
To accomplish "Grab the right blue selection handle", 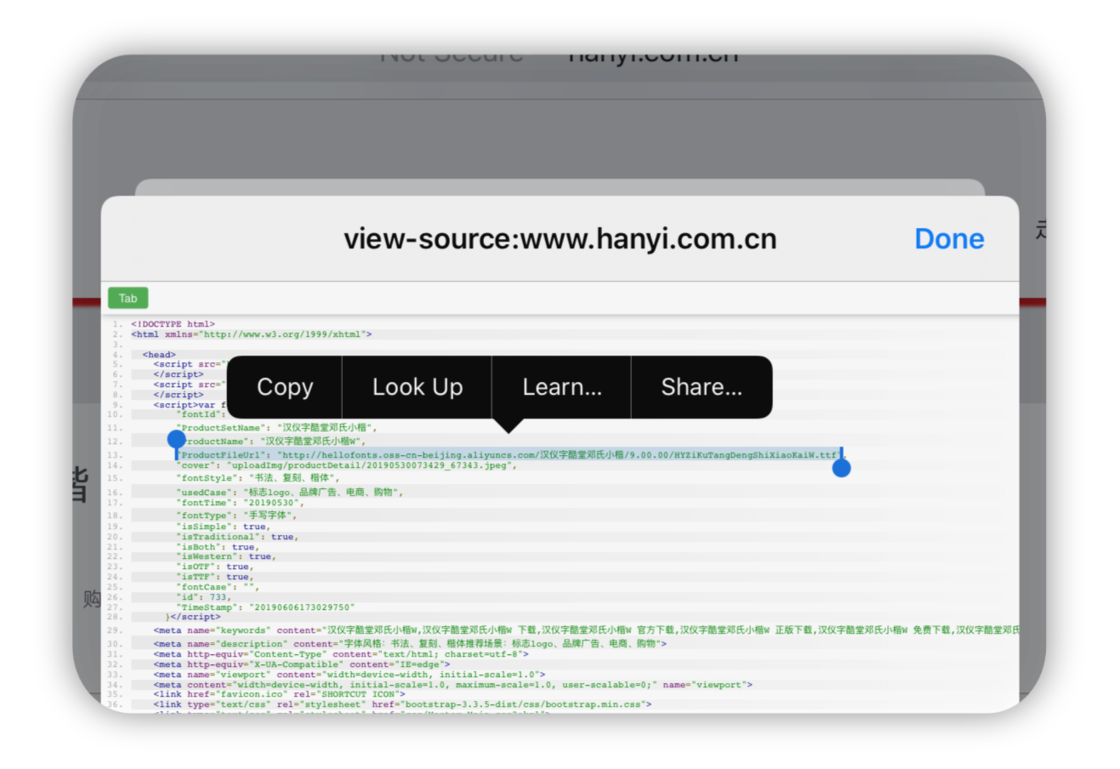I will (841, 467).
